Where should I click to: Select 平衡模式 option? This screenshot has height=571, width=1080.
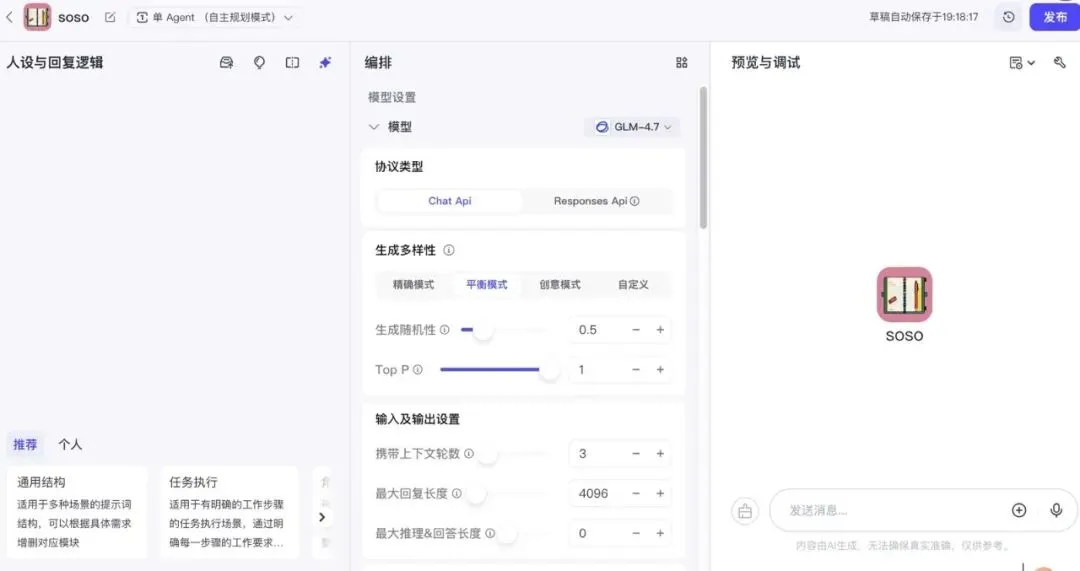(x=486, y=284)
